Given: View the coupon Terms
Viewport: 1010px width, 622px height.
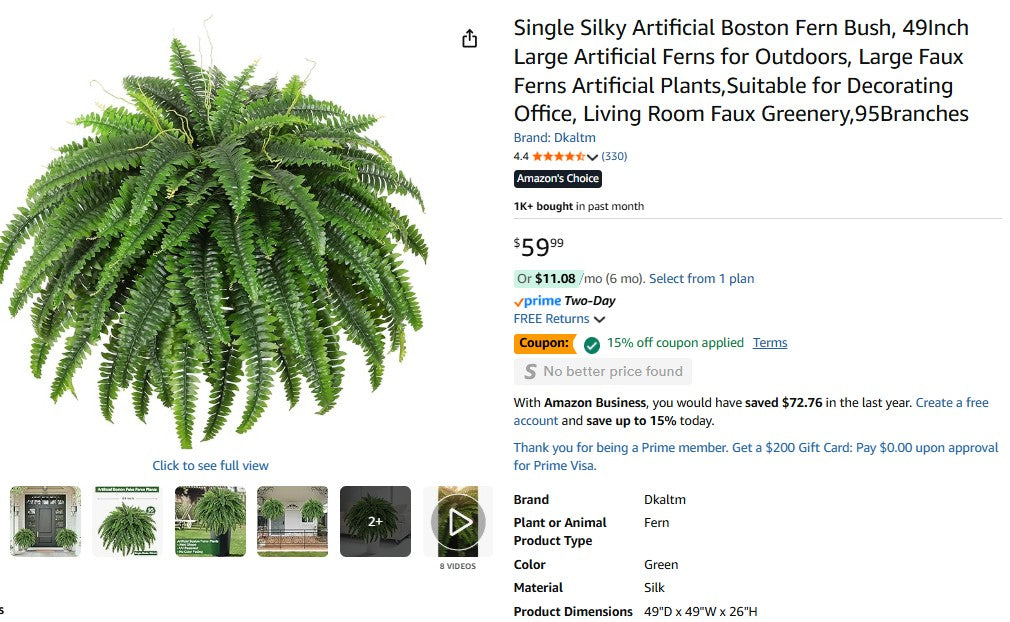Looking at the screenshot, I should pyautogui.click(x=770, y=343).
